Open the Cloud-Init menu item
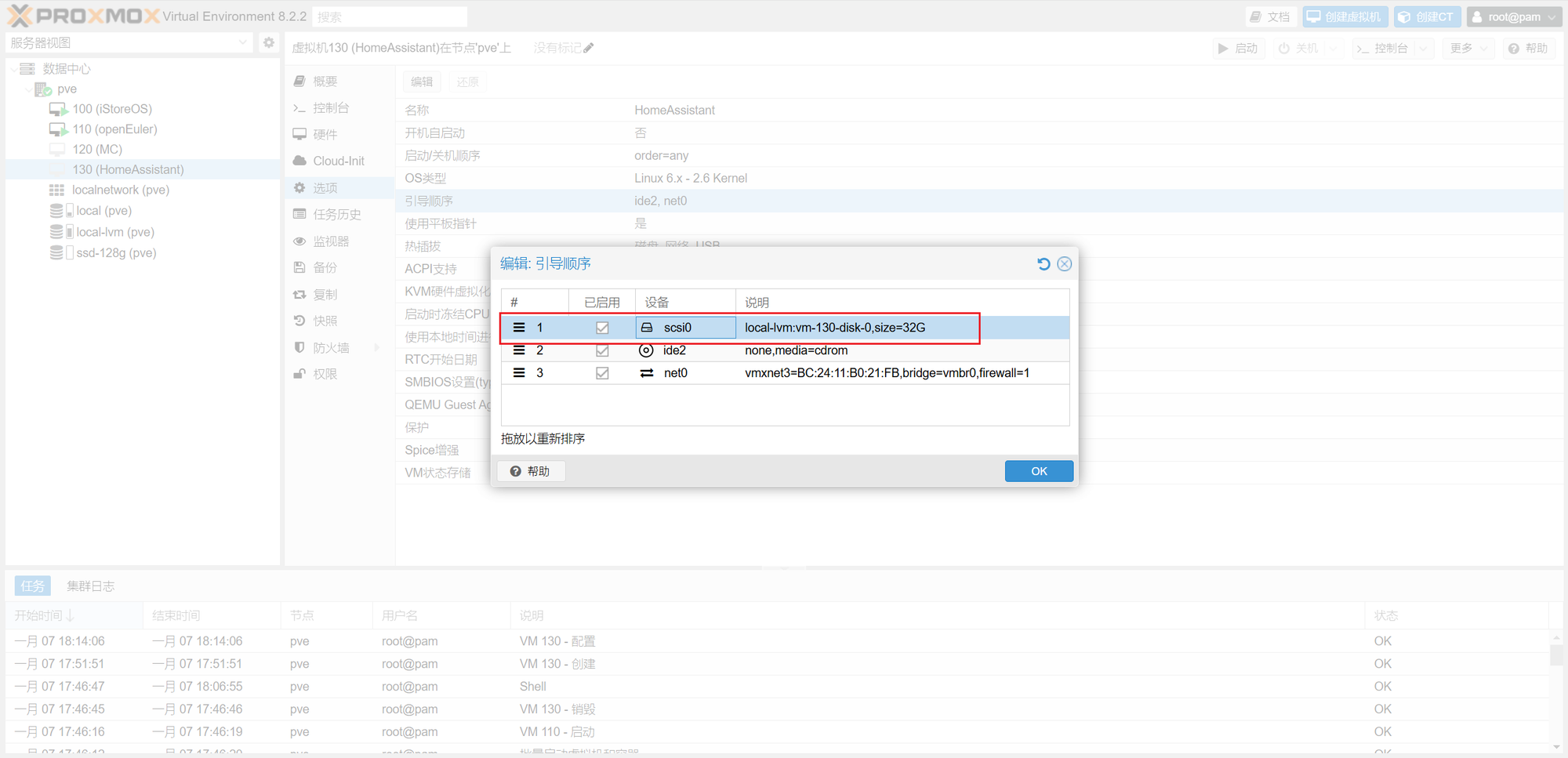 (x=338, y=161)
